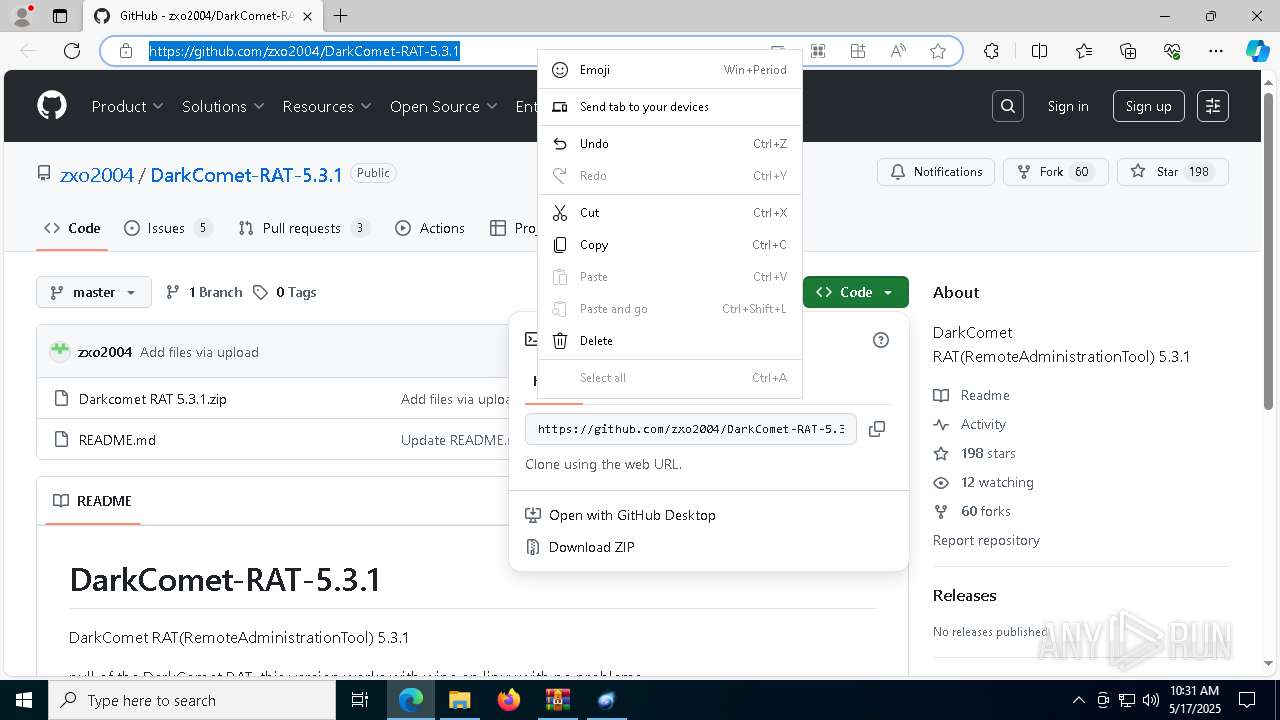Select Emoji from the context menu
Screen dimensions: 1280x720
[670, 70]
